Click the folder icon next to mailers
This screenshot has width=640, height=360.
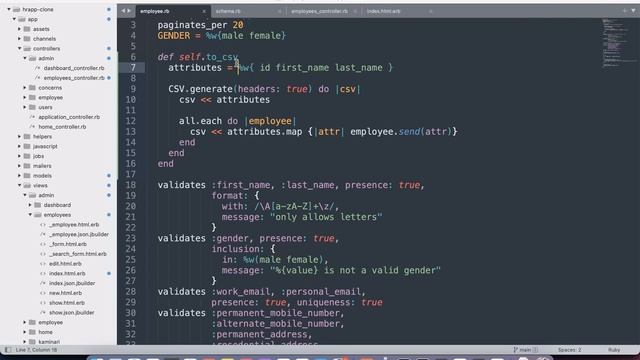tap(27, 166)
